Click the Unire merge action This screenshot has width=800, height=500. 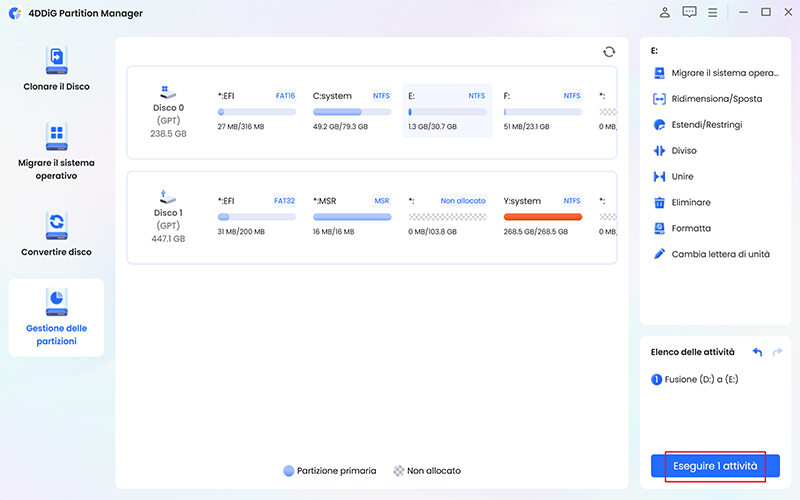(684, 177)
